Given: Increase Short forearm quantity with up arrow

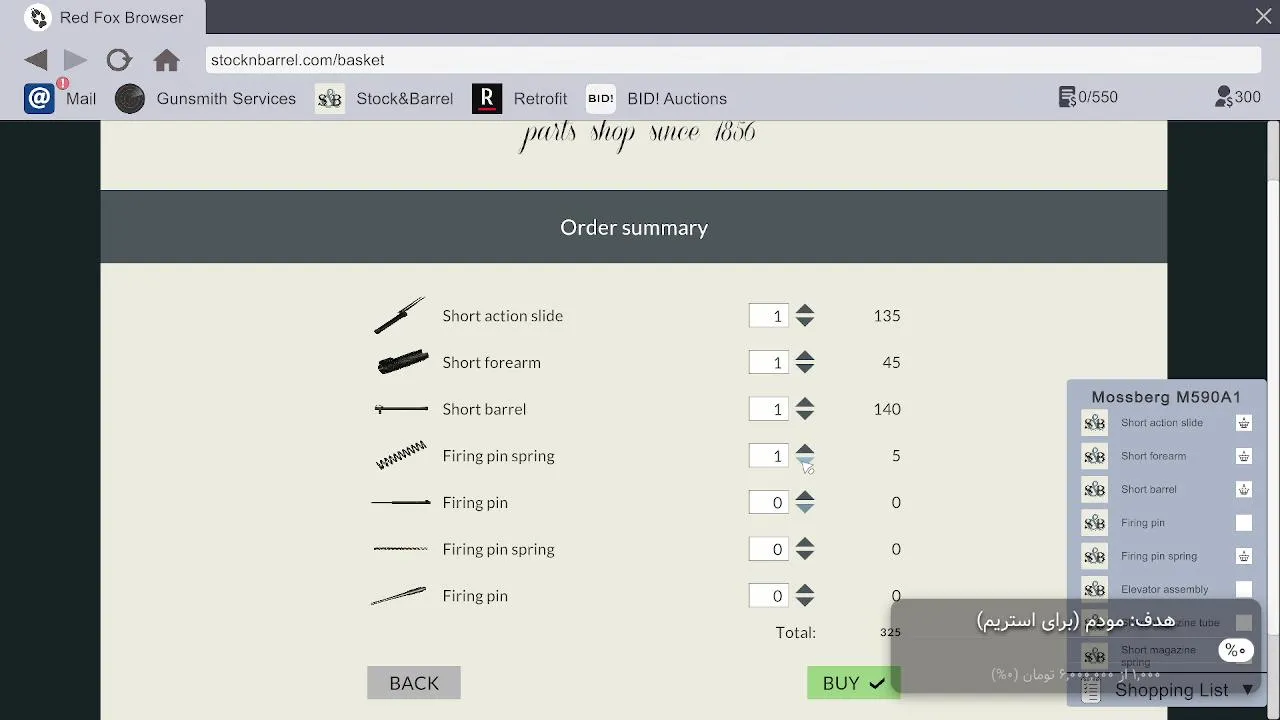Looking at the screenshot, I should (805, 356).
